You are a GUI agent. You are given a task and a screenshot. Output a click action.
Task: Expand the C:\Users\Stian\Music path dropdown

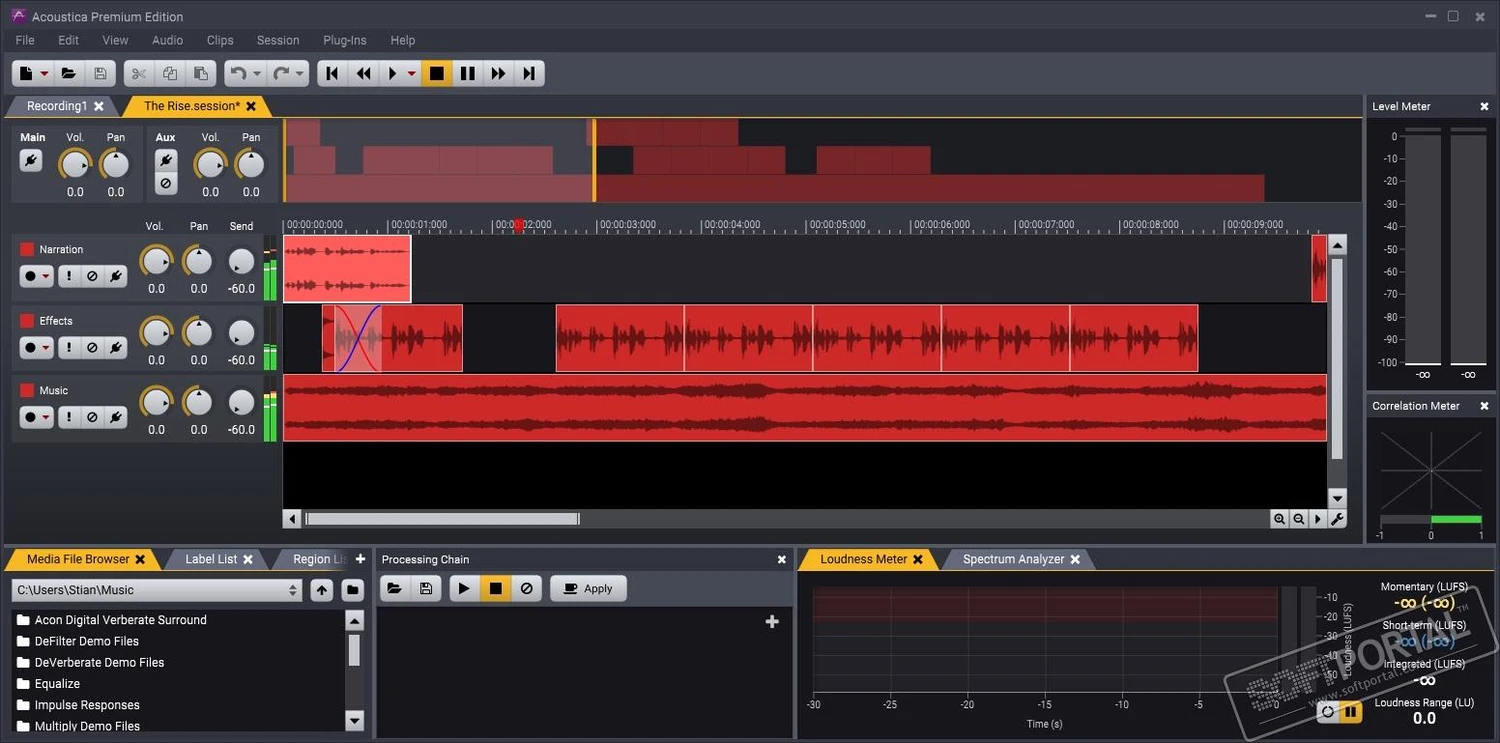[x=293, y=590]
